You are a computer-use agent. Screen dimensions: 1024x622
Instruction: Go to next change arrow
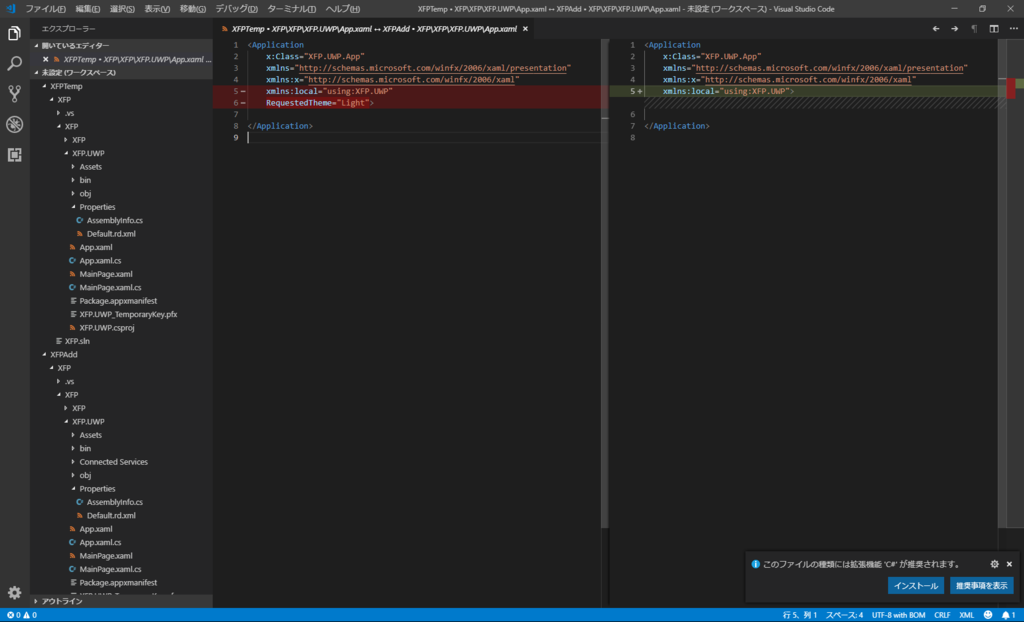(x=955, y=29)
